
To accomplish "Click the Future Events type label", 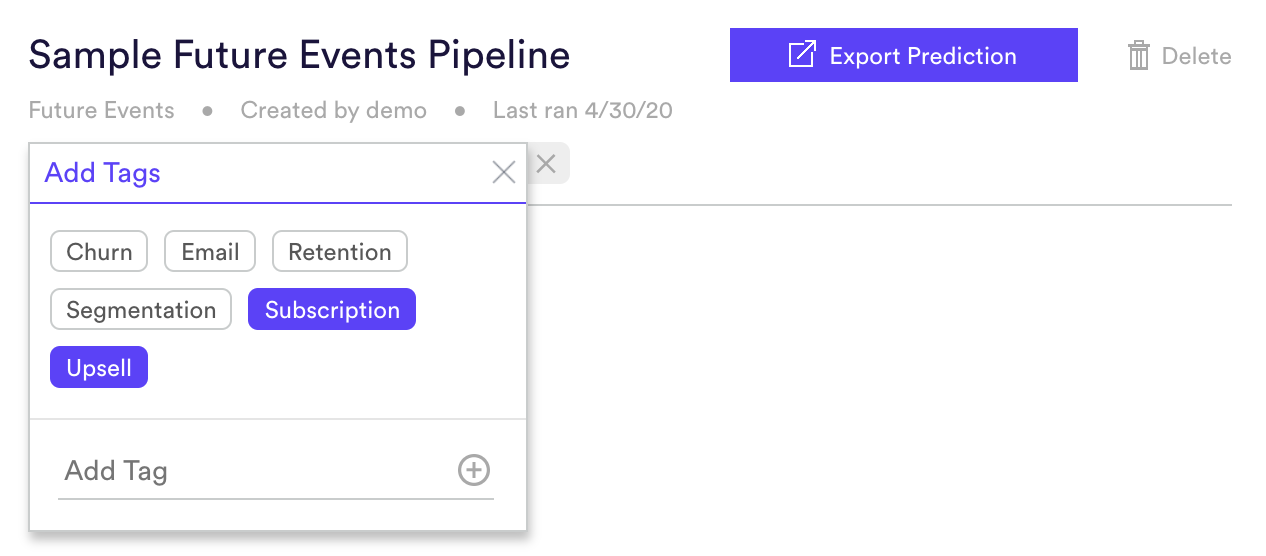I will click(x=101, y=110).
